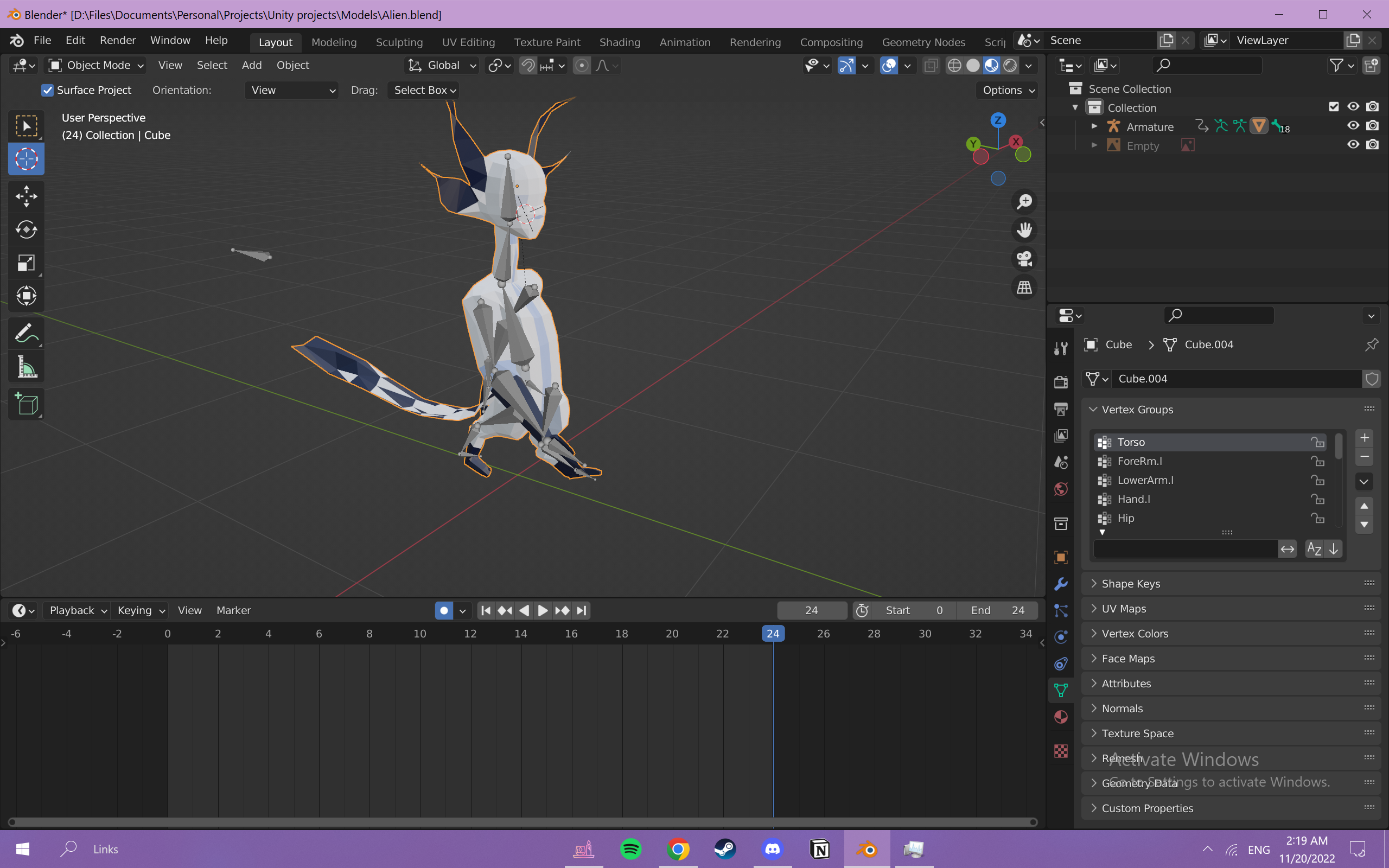Add a new vertex group

pos(1365,437)
